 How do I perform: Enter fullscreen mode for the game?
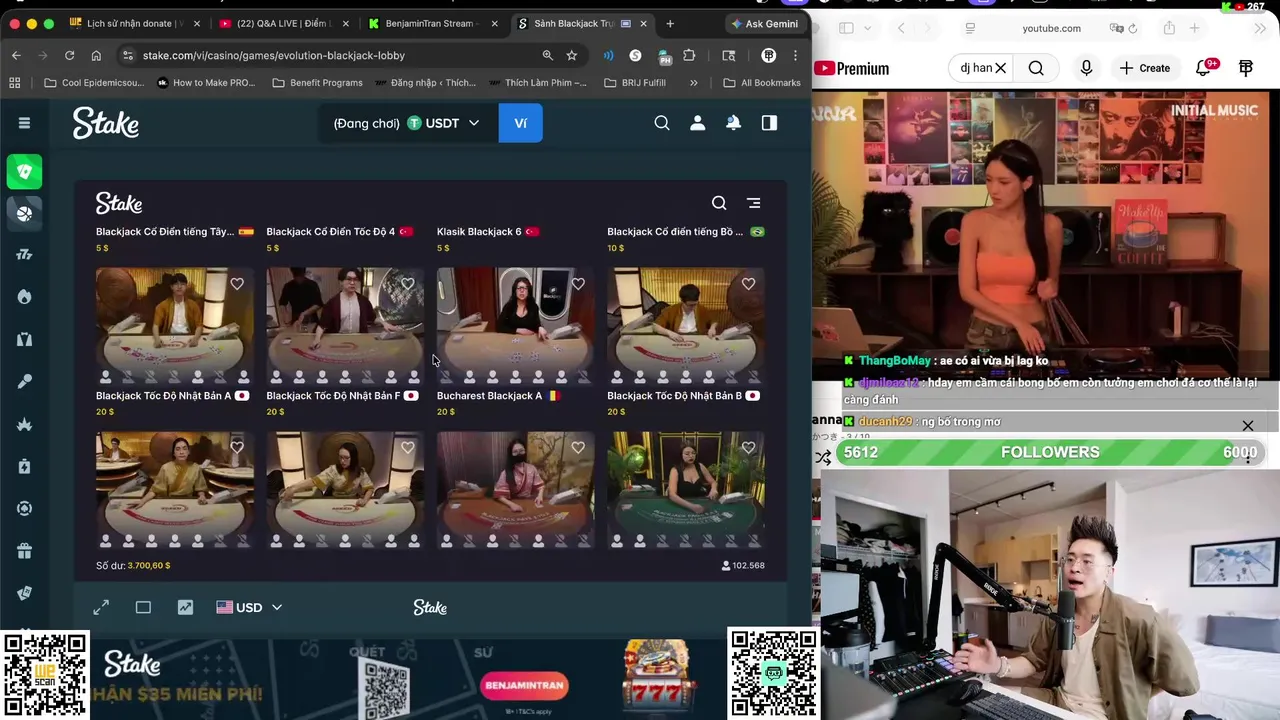pyautogui.click(x=101, y=607)
